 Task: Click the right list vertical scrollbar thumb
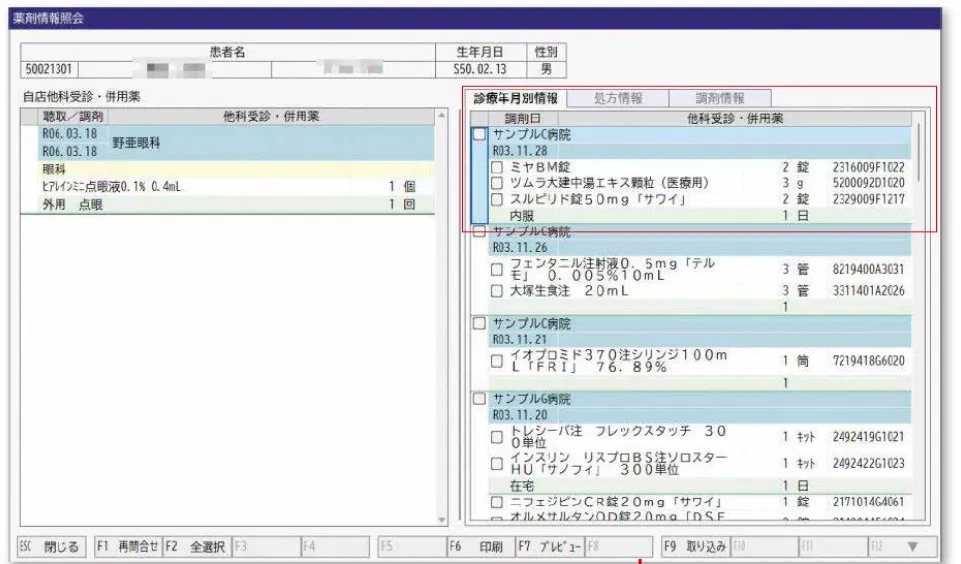point(918,152)
